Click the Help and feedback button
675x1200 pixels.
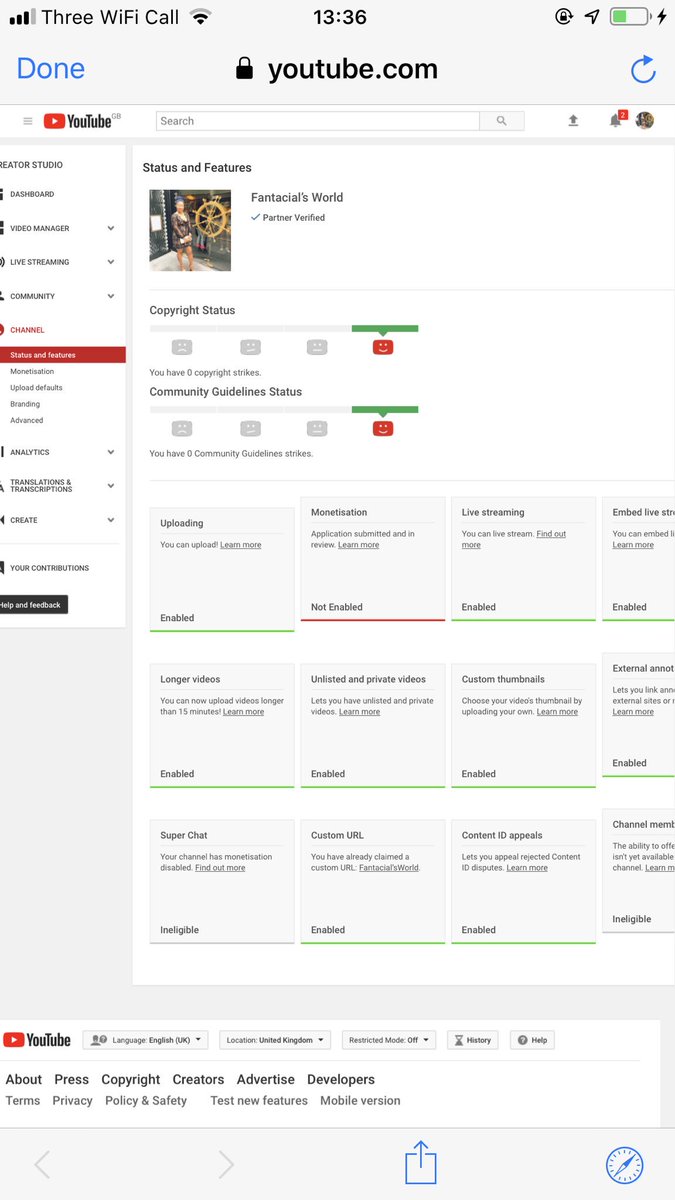click(x=32, y=605)
